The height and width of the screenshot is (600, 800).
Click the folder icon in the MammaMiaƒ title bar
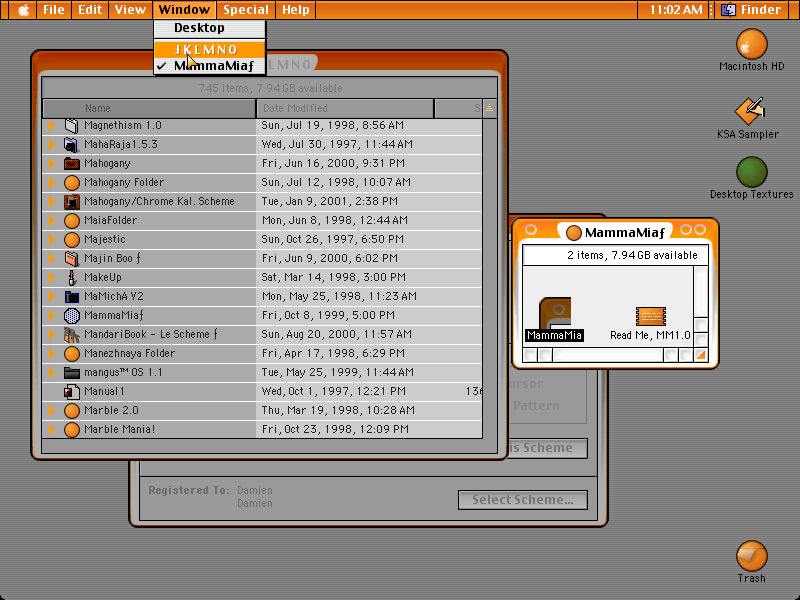click(x=573, y=233)
